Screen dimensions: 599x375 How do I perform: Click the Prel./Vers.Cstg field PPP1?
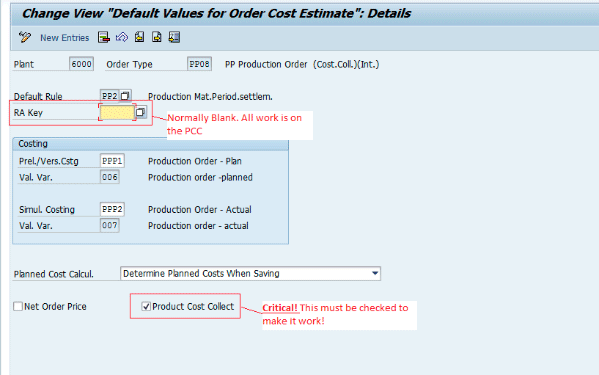pos(112,161)
